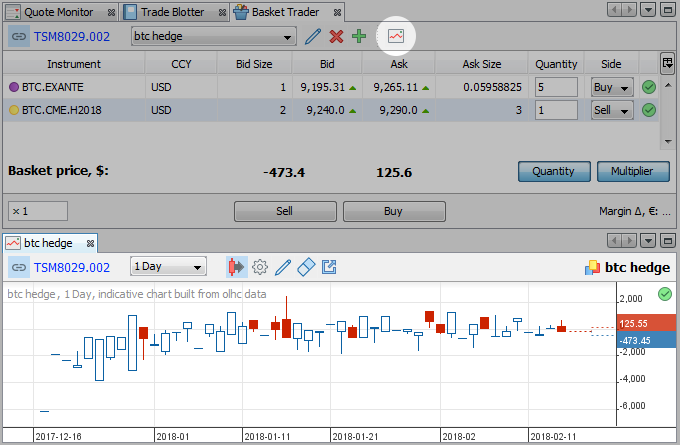Click btc hedge basket icon in chart header
Image resolution: width=680 pixels, height=445 pixels.
click(x=592, y=268)
